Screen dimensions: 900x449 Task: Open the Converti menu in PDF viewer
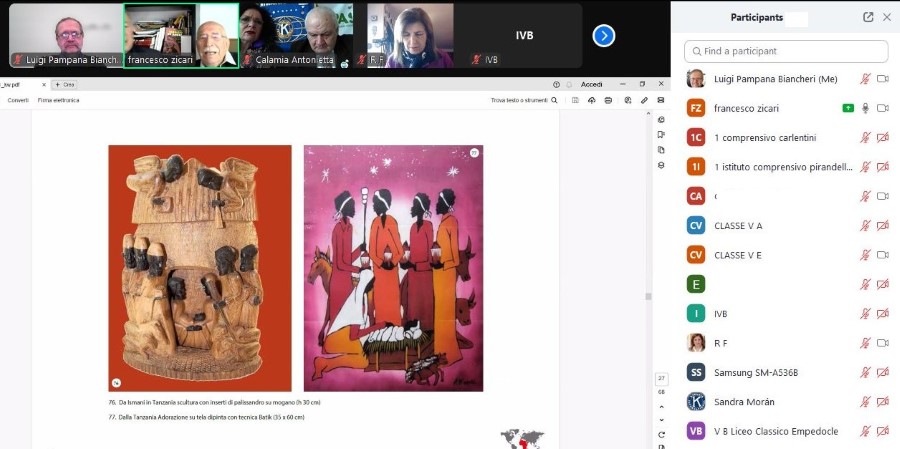[18, 100]
